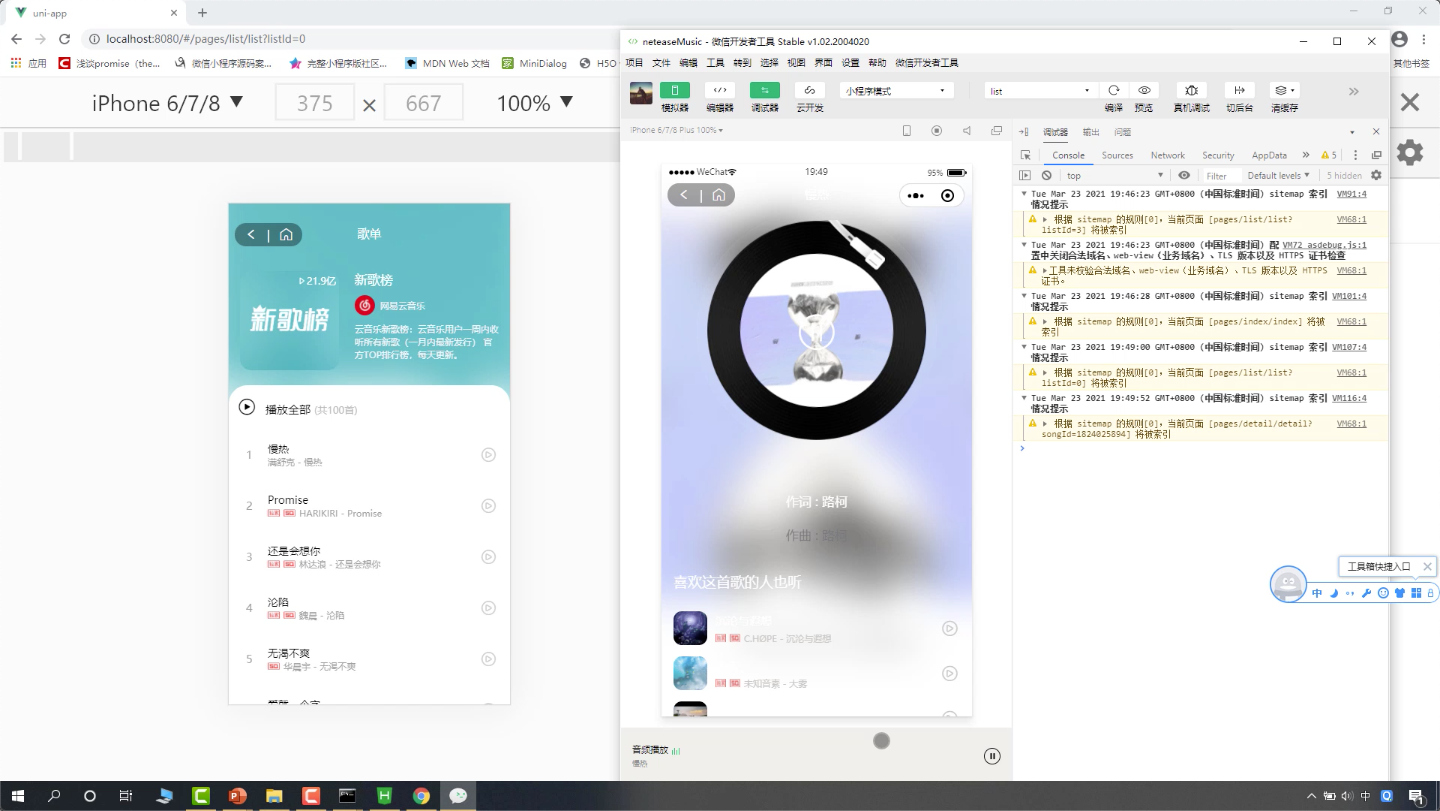Expand more toolbar items with double chevron
Screen dimensions: 1440x811
tap(1354, 91)
